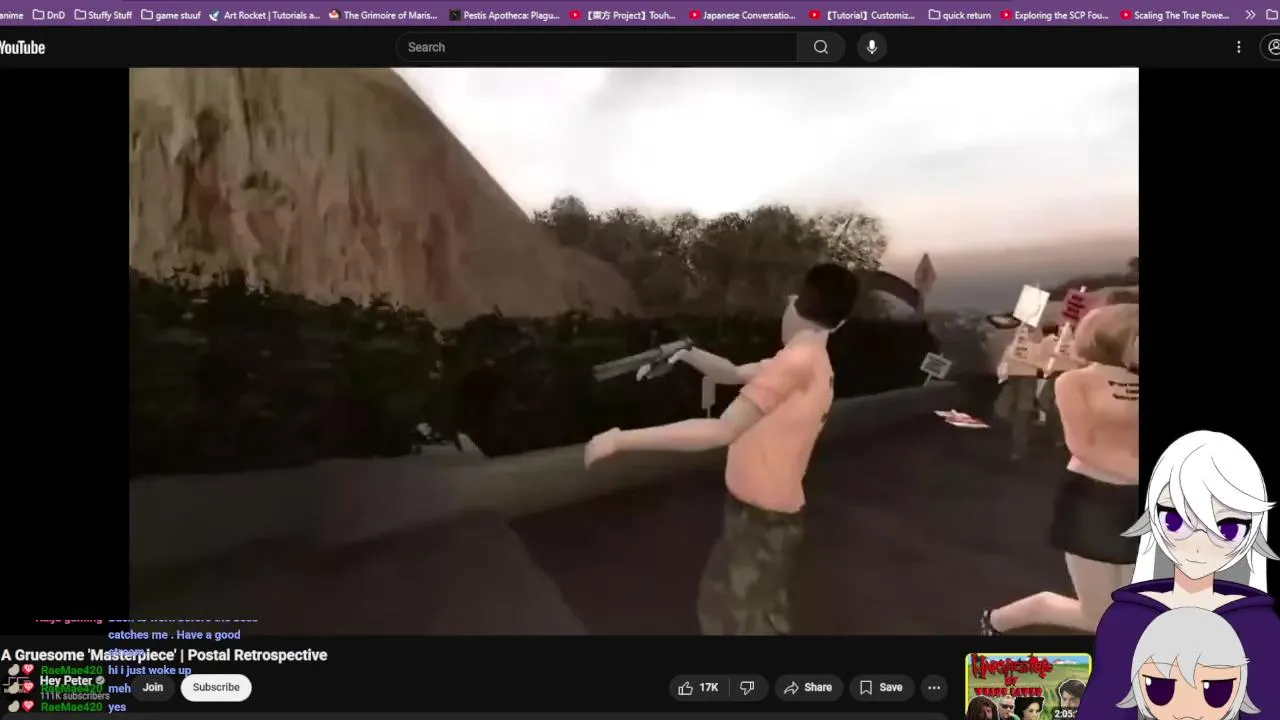The width and height of the screenshot is (1280, 720).
Task: Share the video
Action: click(x=808, y=687)
